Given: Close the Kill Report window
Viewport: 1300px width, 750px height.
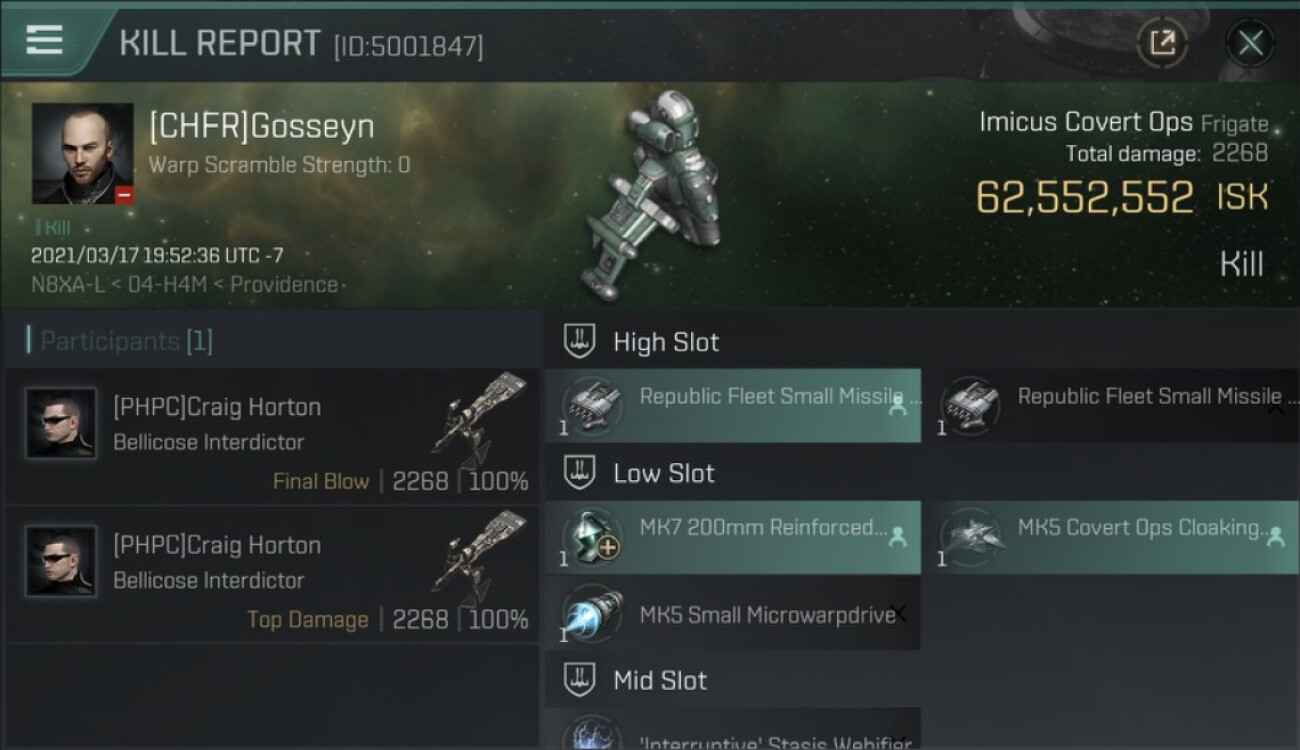Looking at the screenshot, I should coord(1250,43).
